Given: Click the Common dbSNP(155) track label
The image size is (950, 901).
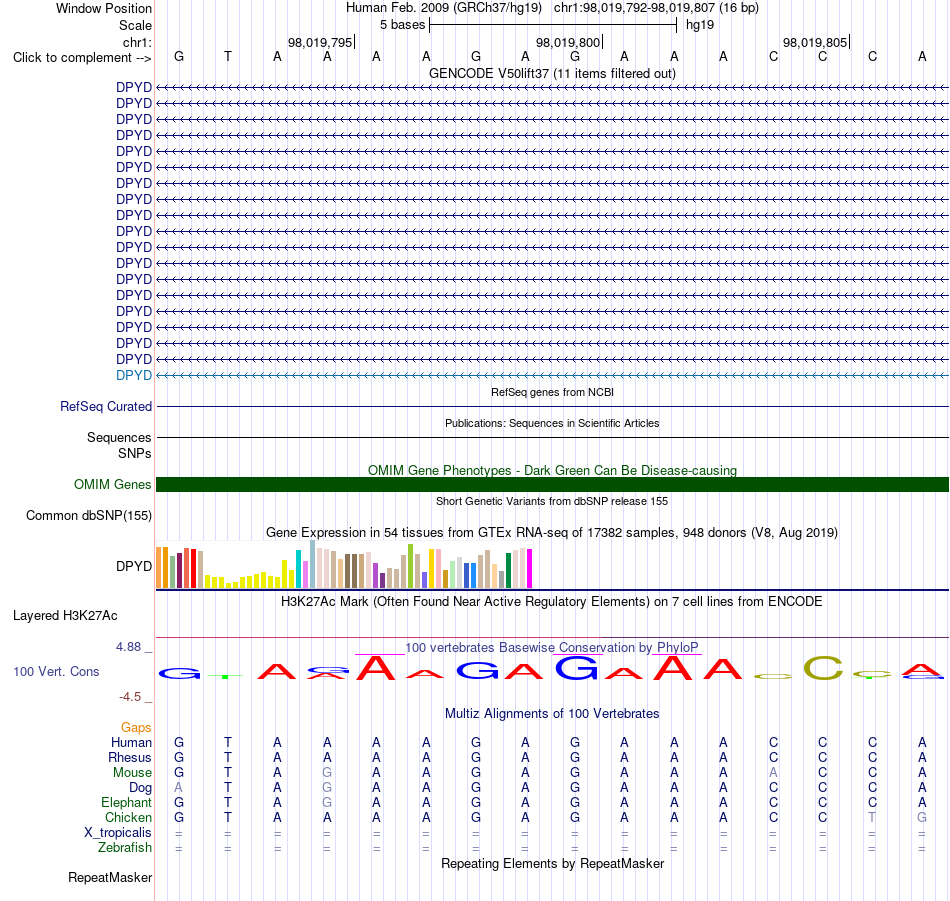Looking at the screenshot, I should point(88,516).
